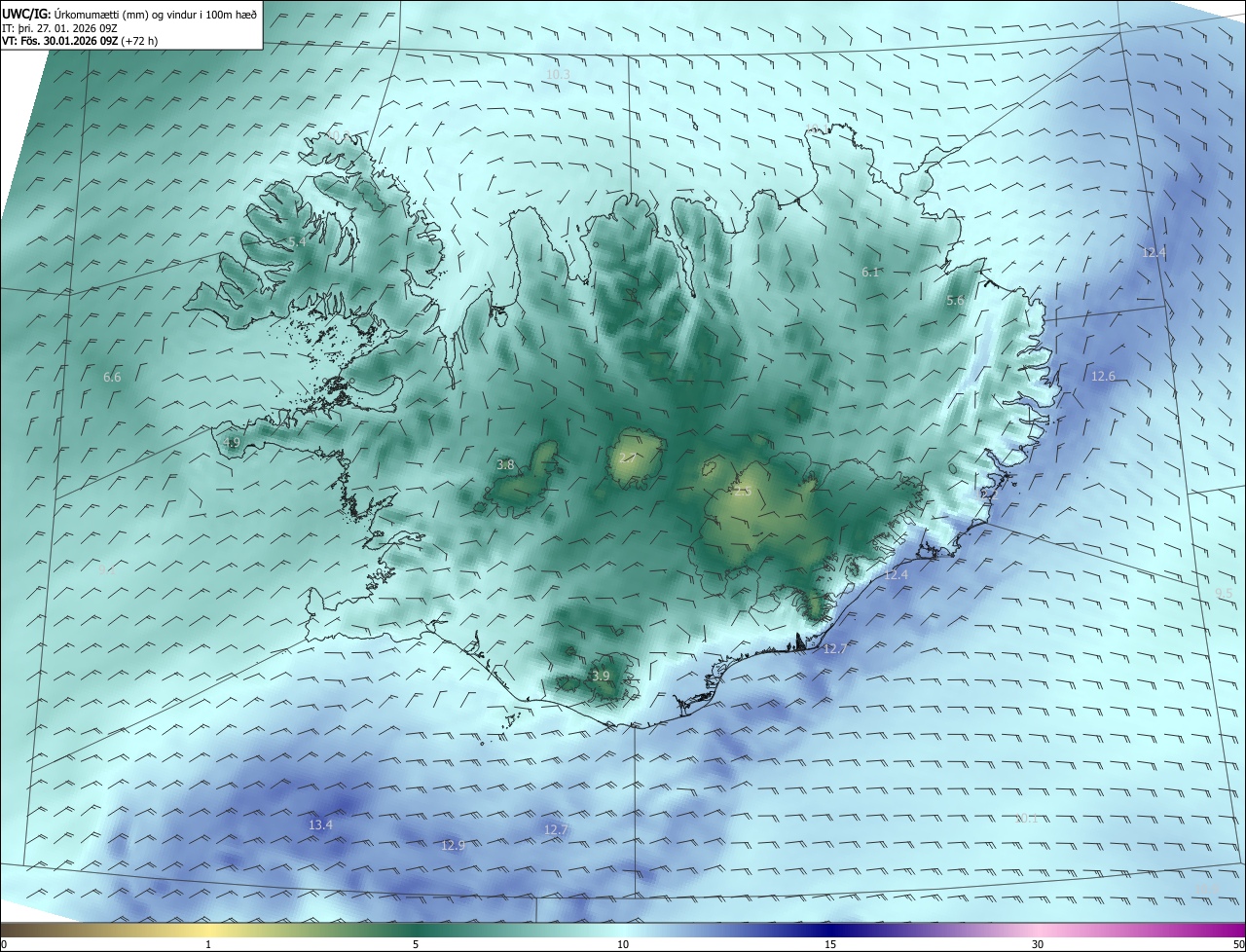The height and width of the screenshot is (952, 1246).
Task: Click the colour scale tick label 15
Action: [830, 944]
